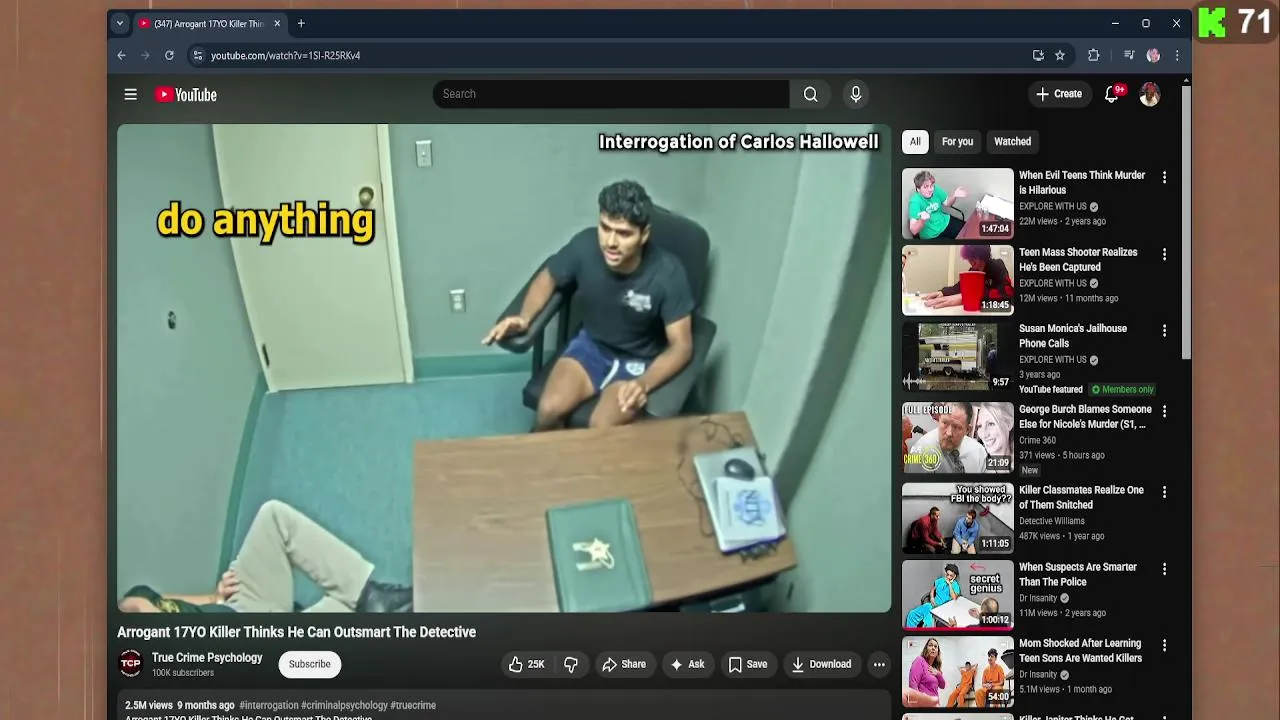Install or cast icon in address bar
This screenshot has height=720, width=1280.
click(1038, 55)
